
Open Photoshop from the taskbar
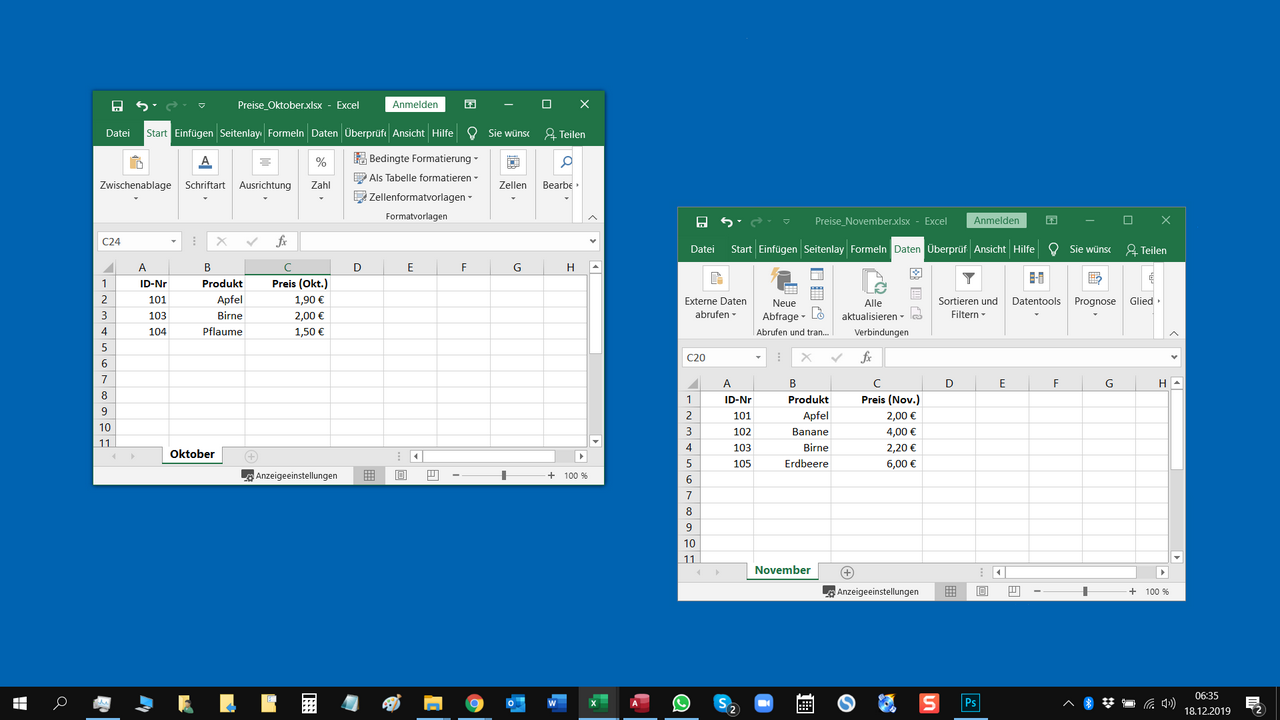(x=969, y=703)
